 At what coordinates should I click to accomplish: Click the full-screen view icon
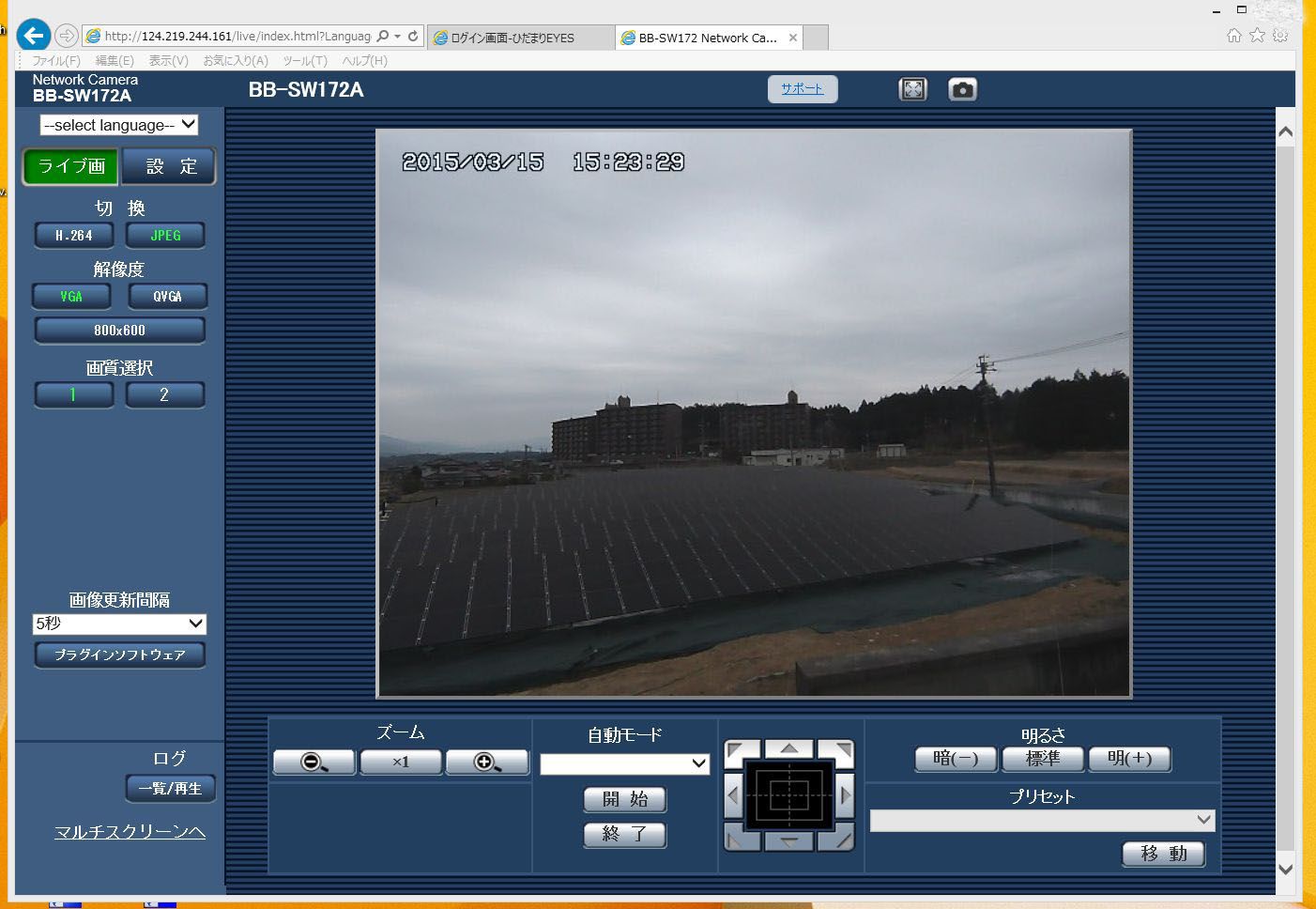coord(912,89)
